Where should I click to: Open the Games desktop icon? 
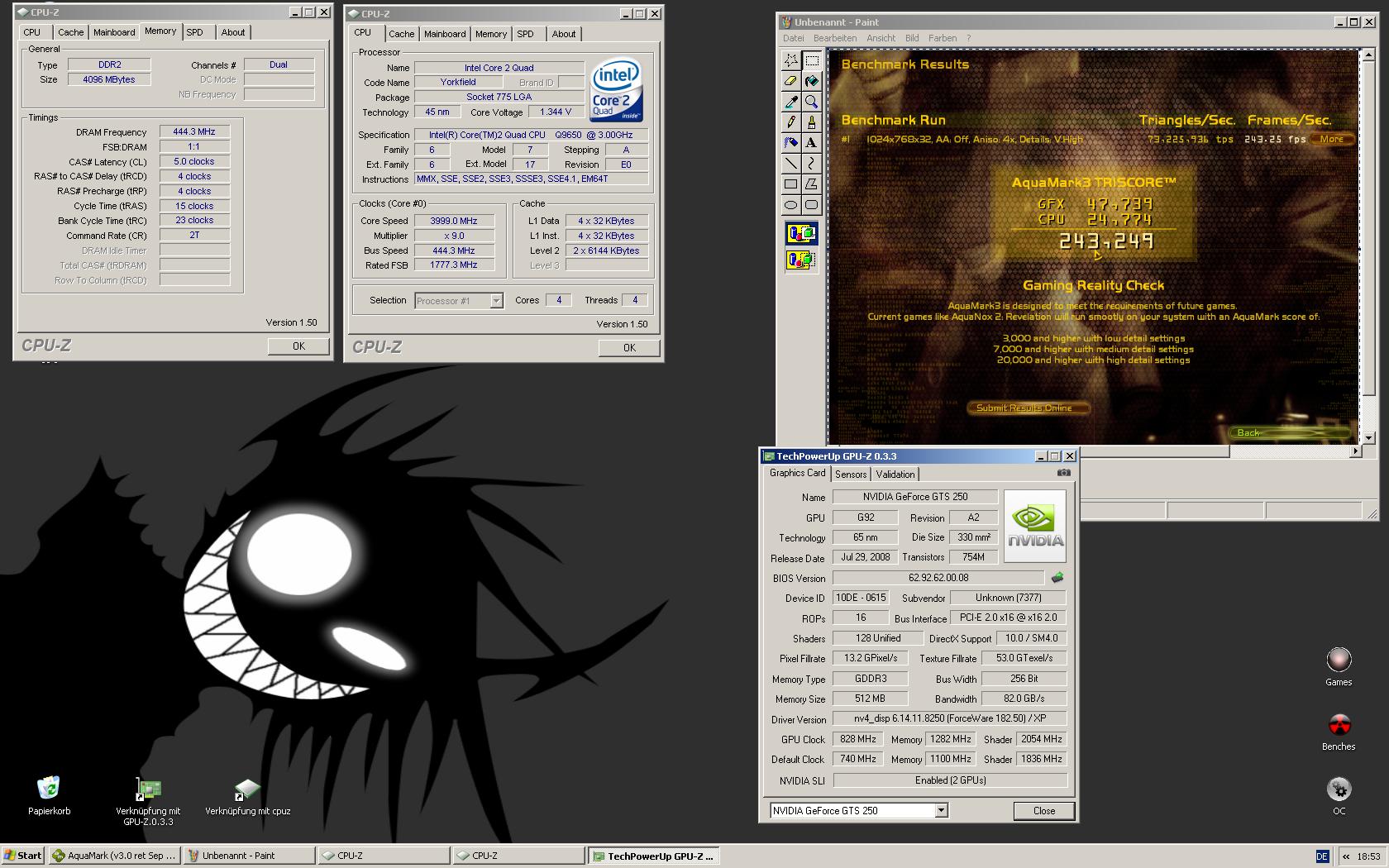click(1339, 666)
